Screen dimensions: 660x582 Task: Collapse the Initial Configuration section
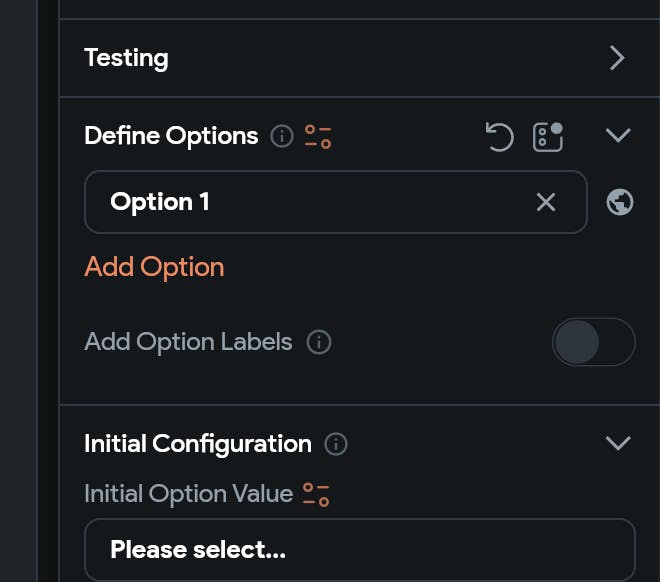click(x=618, y=443)
